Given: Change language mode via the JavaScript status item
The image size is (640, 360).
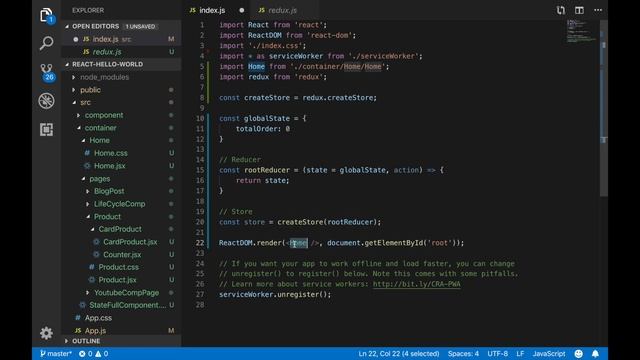Looking at the screenshot, I should point(549,353).
